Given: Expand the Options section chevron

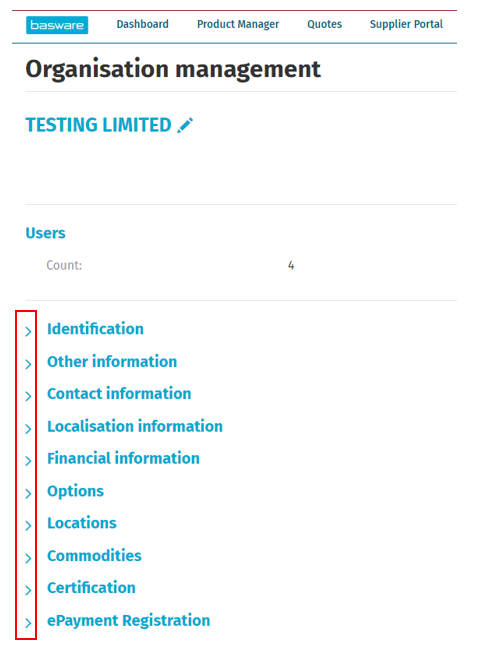Looking at the screenshot, I should (28, 494).
